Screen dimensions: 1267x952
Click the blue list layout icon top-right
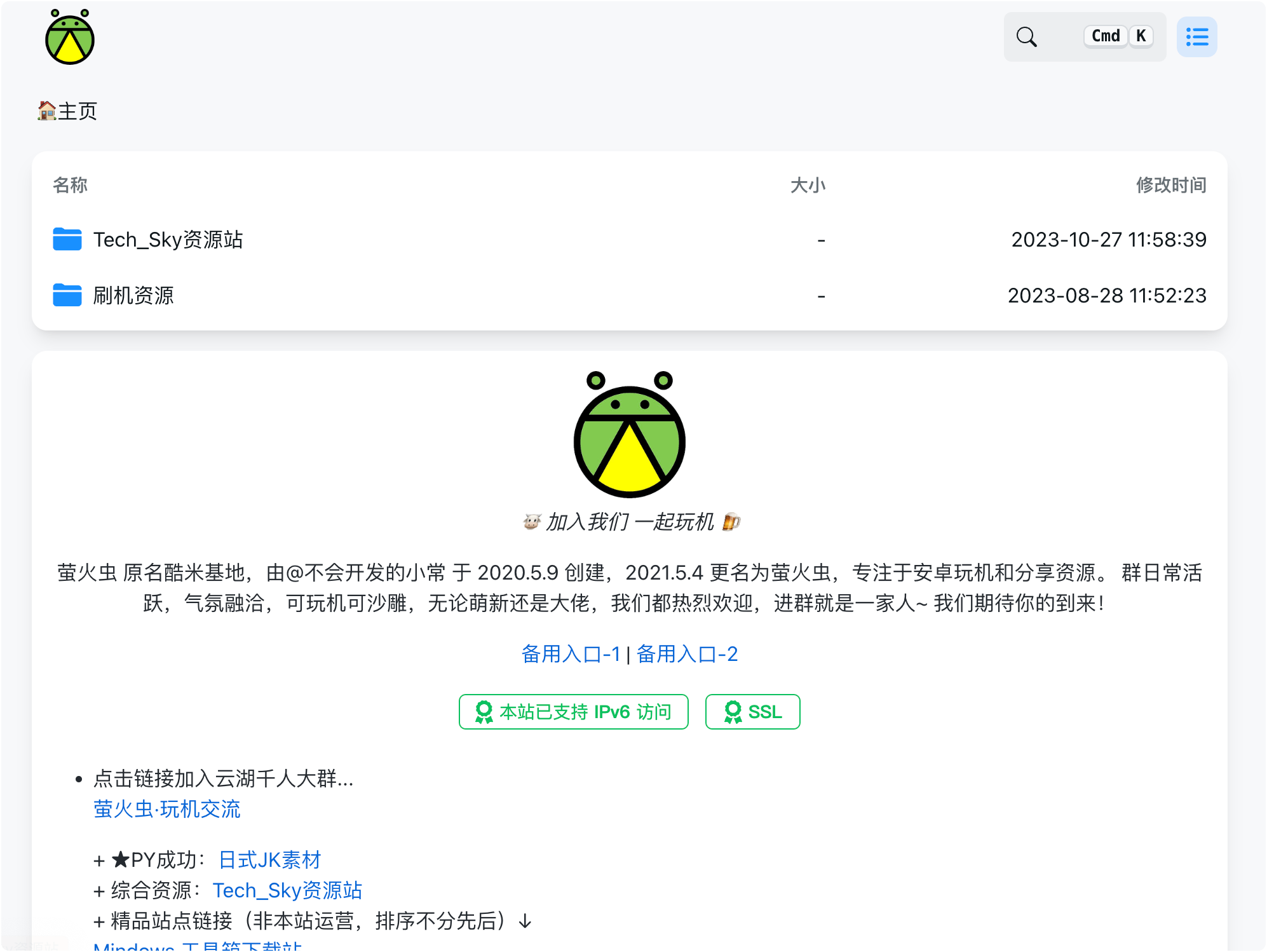coord(1196,37)
